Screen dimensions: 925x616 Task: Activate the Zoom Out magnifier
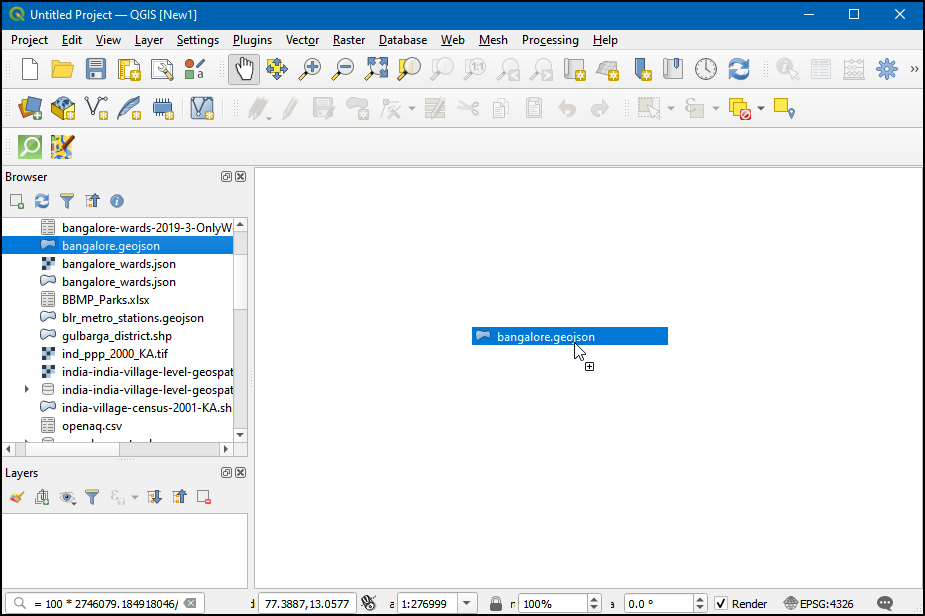click(x=342, y=69)
